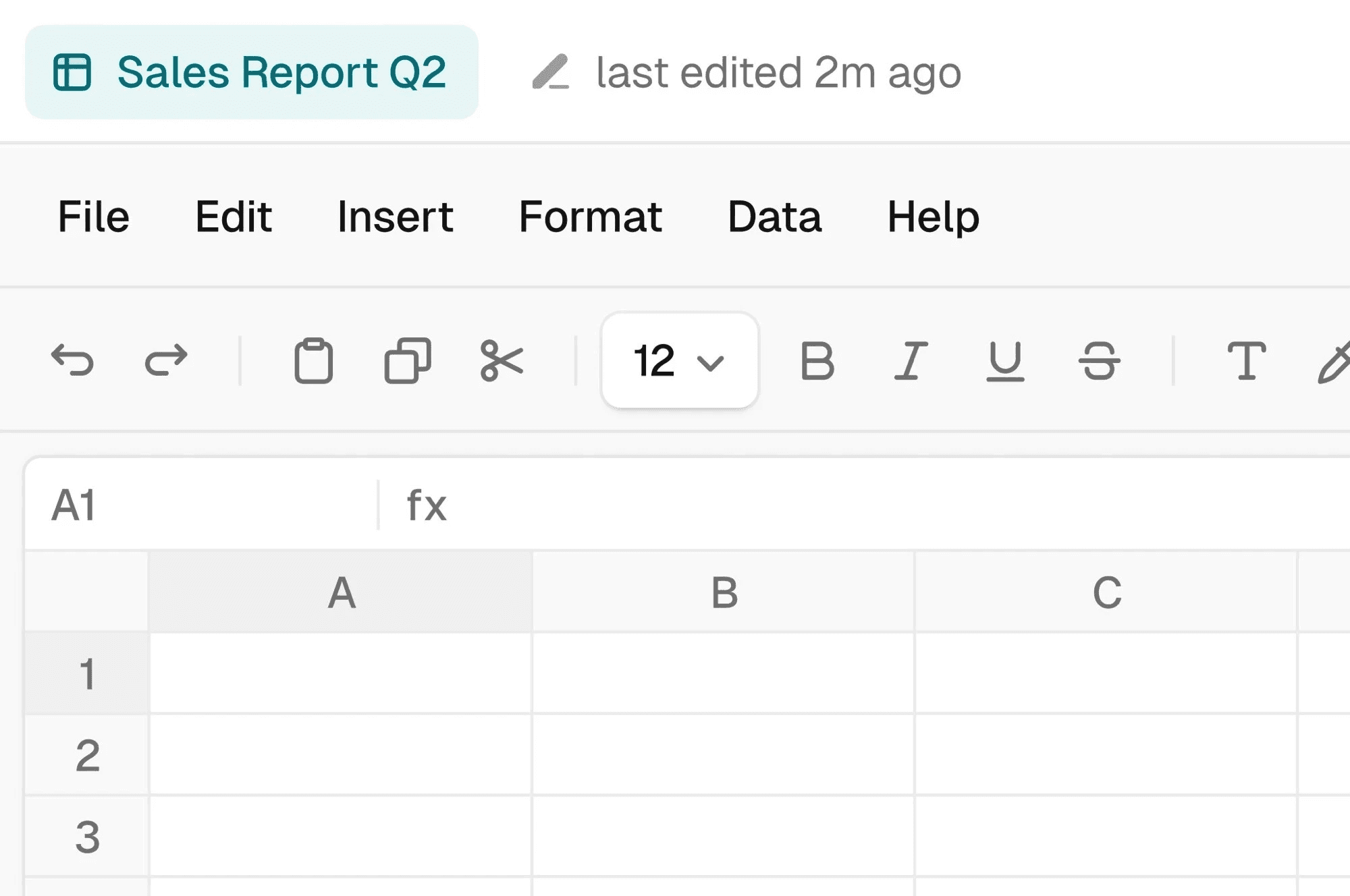Click the copy icon in toolbar

coord(408,361)
